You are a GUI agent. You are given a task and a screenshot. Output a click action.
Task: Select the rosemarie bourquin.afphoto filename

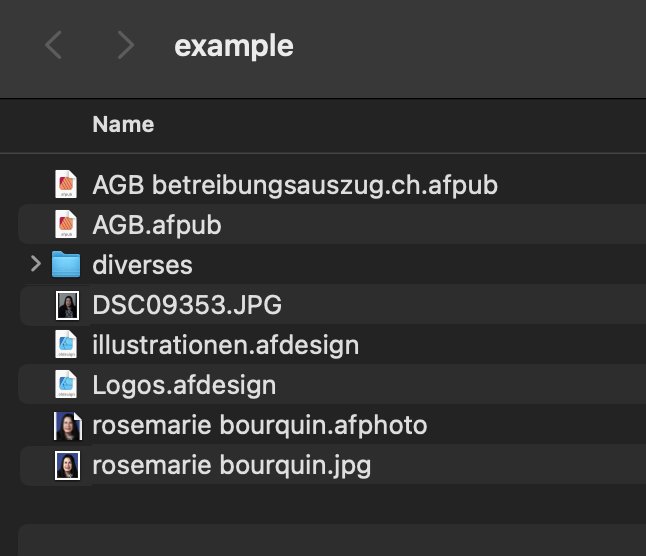(260, 425)
